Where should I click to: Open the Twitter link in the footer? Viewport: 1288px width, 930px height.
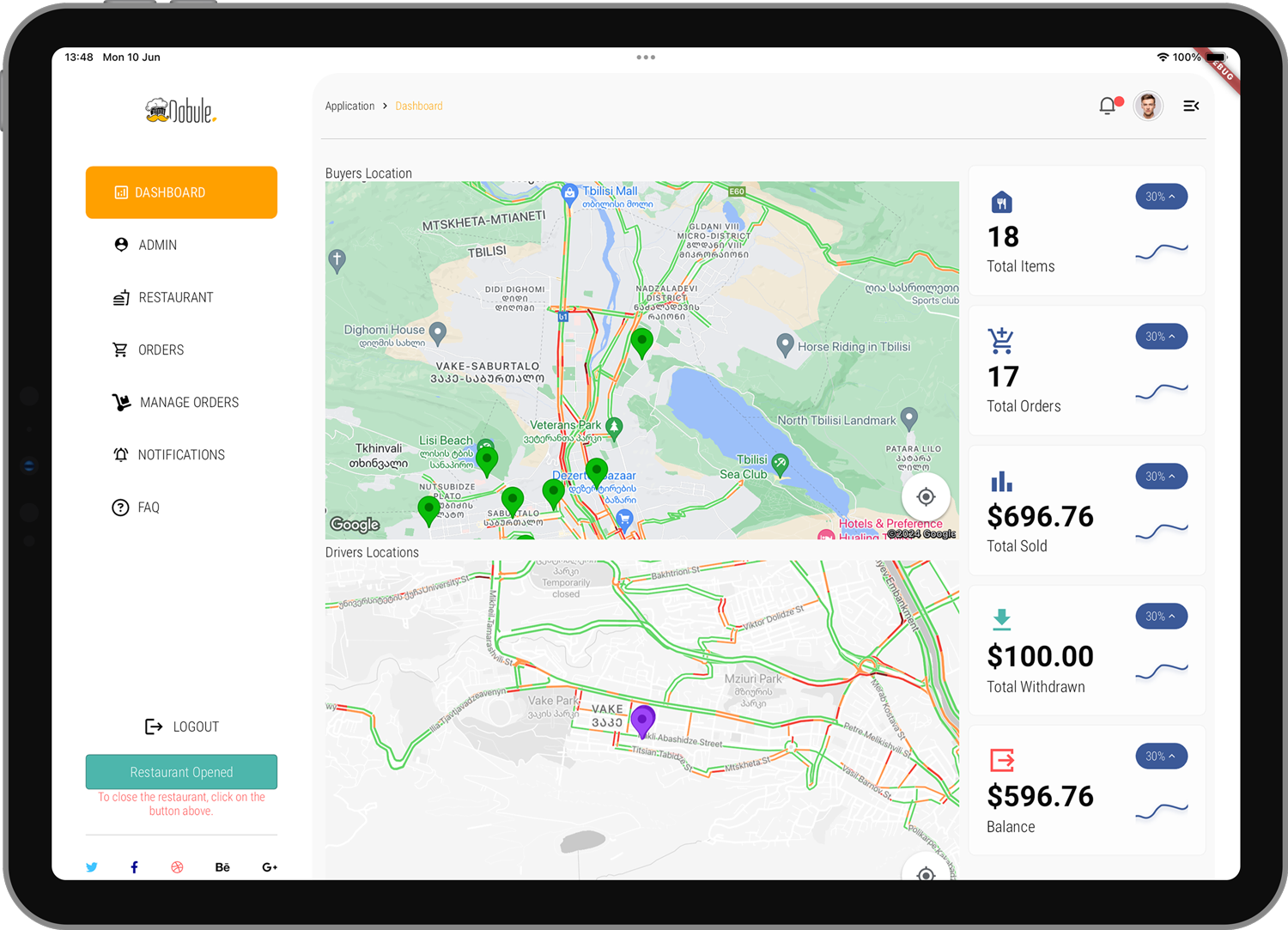[92, 867]
